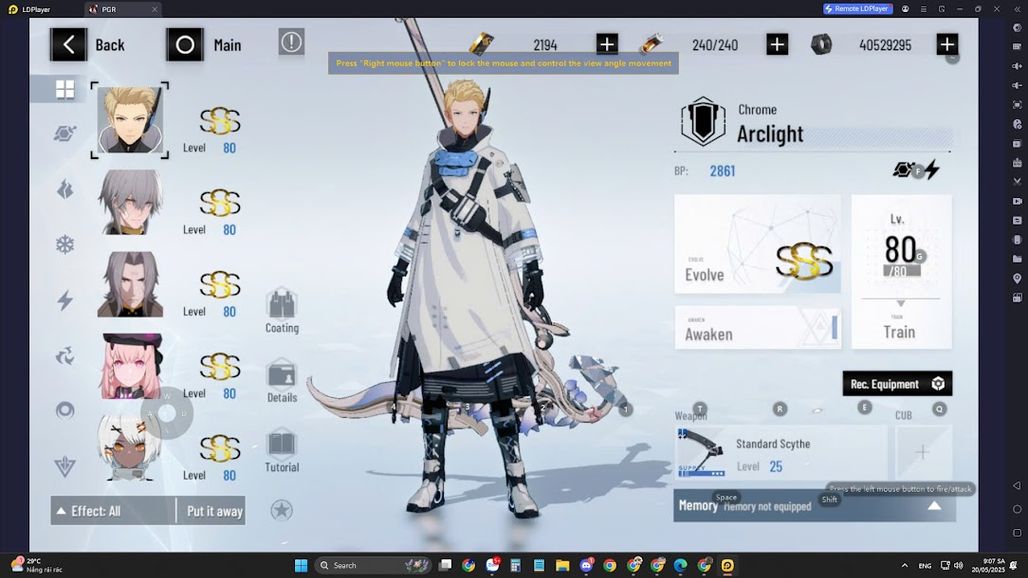
Task: Open the Awaken panel
Action: pyautogui.click(x=757, y=328)
